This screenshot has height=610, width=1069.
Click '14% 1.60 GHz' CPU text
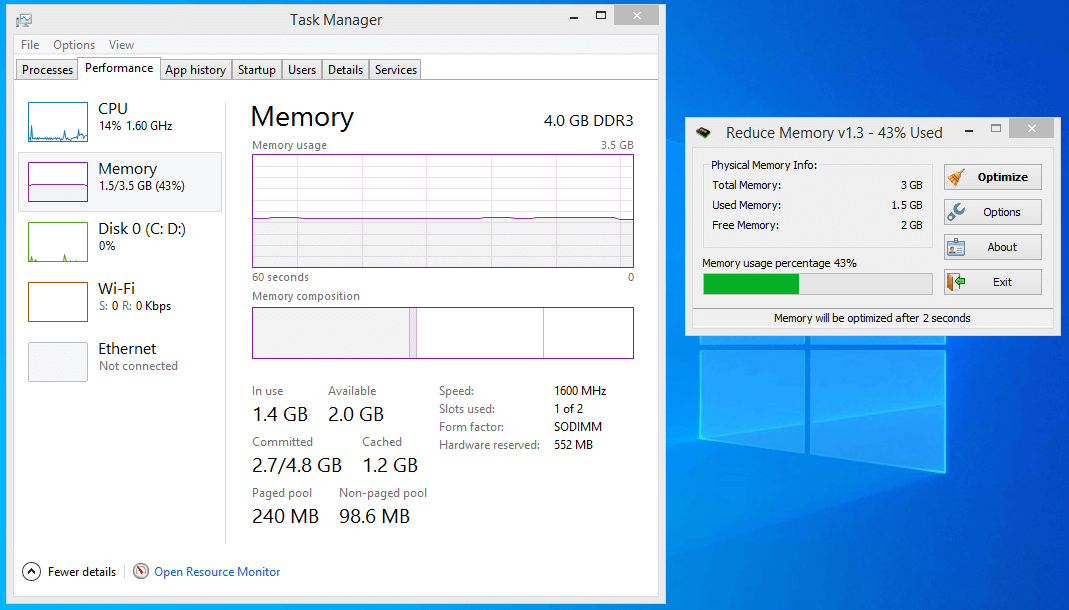pos(135,126)
